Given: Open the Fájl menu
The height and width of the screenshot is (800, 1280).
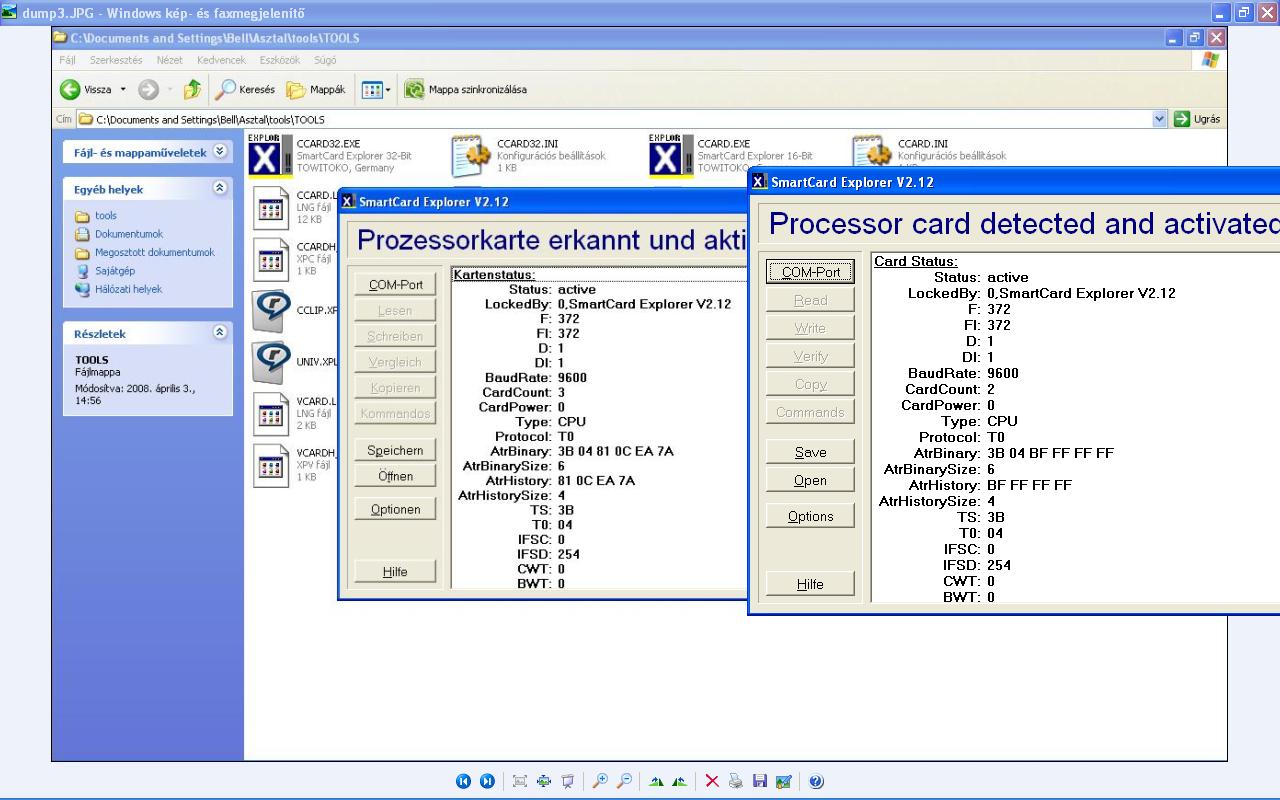Looking at the screenshot, I should click(67, 60).
